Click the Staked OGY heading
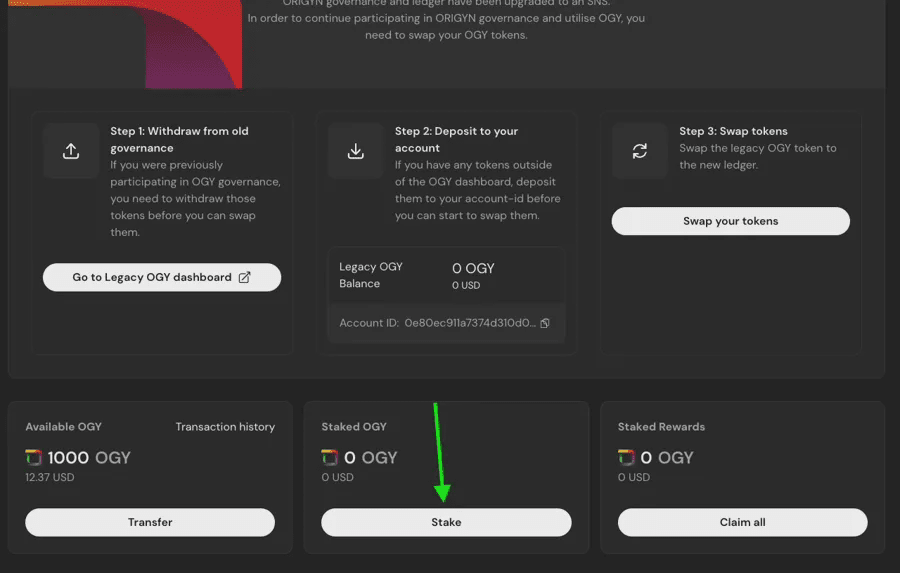The height and width of the screenshot is (573, 900). pyautogui.click(x=354, y=427)
